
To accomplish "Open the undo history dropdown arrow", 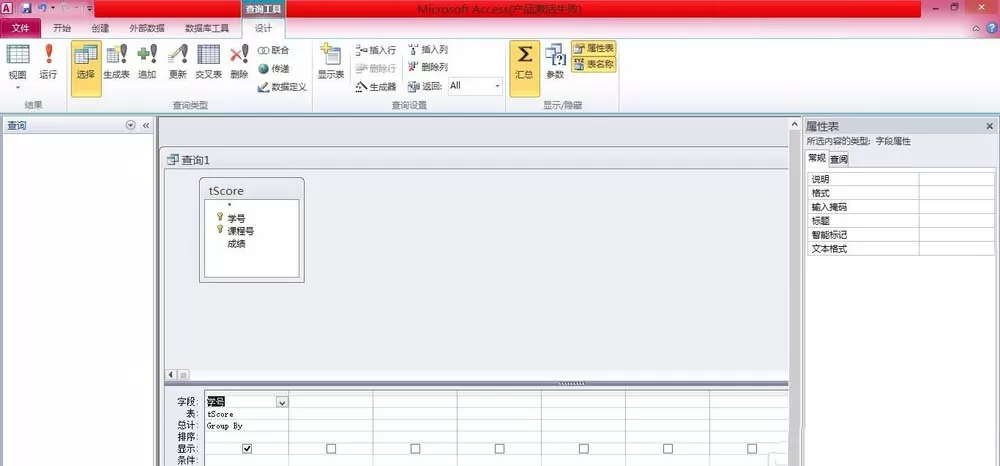I will click(52, 9).
